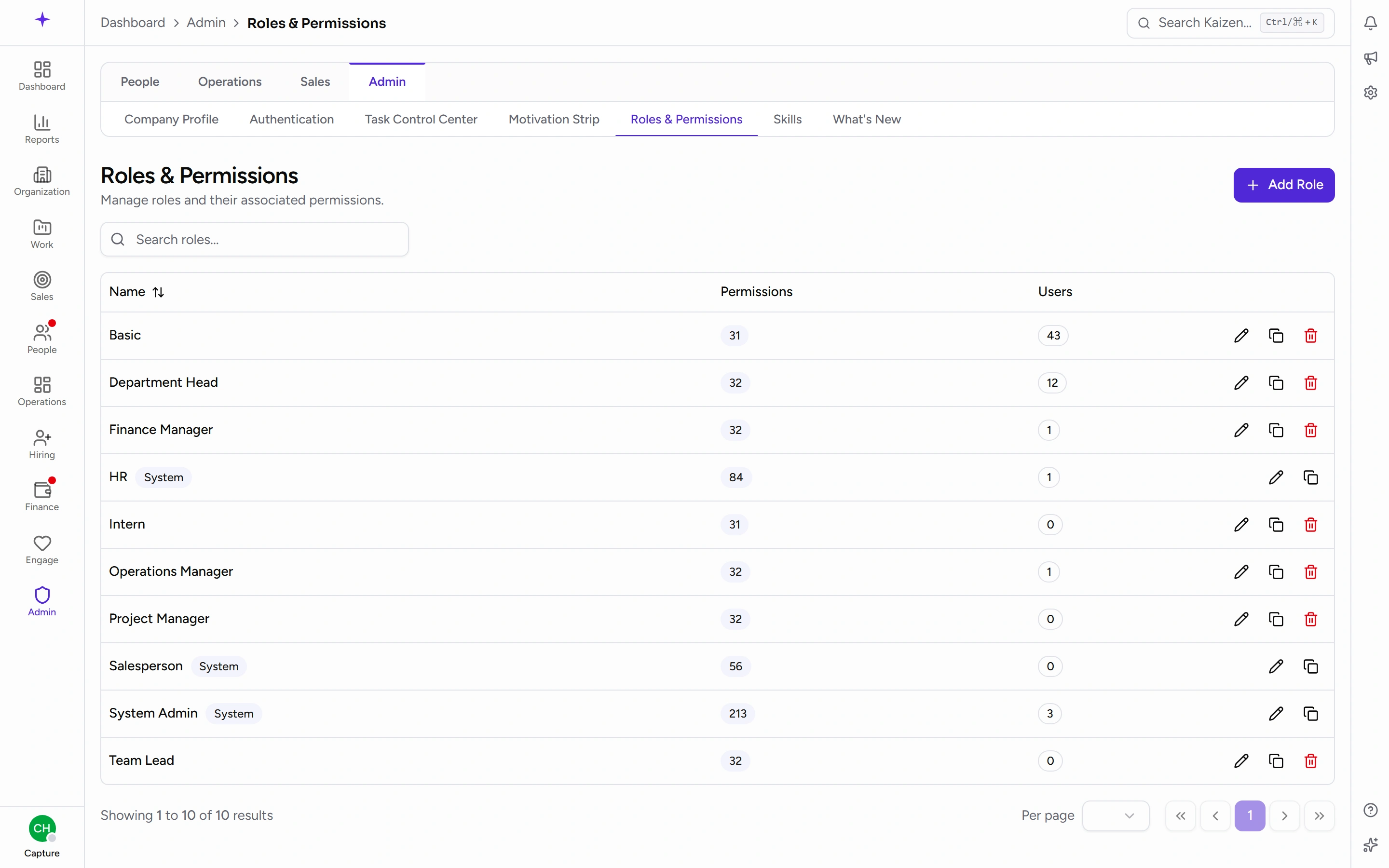Open the Task Control Center sub-tab

[421, 119]
